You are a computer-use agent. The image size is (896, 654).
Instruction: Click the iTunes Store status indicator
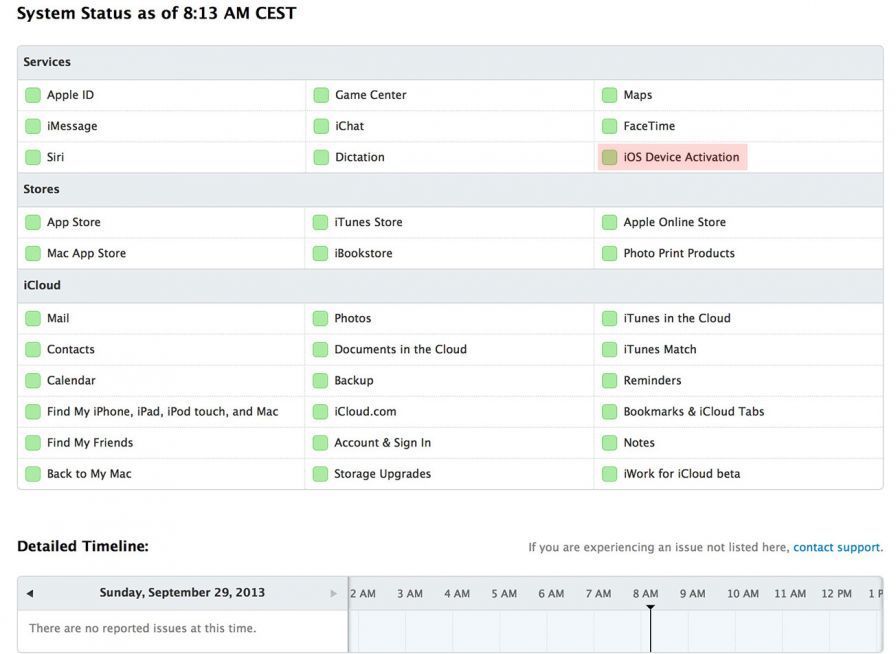(319, 221)
